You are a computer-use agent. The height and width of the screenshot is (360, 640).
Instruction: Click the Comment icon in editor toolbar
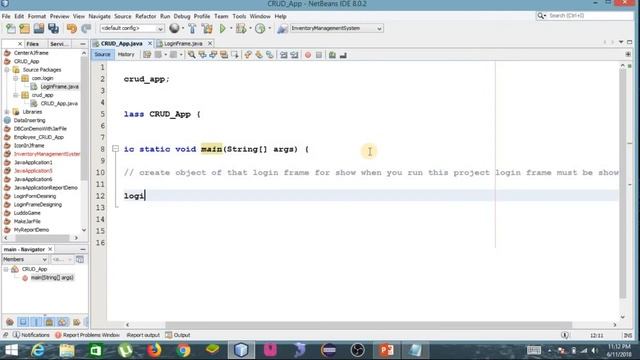pos(332,55)
